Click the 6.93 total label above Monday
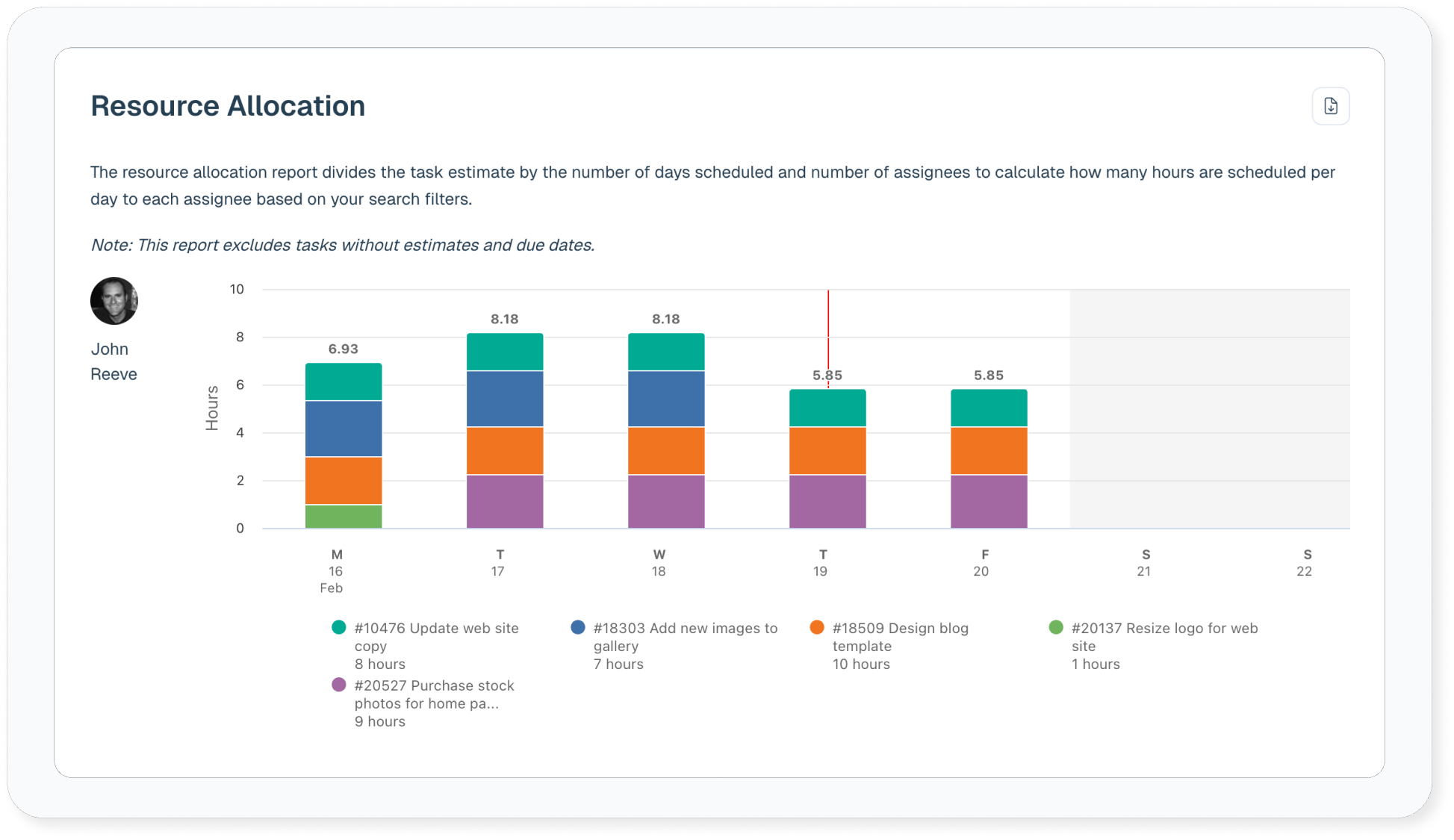The height and width of the screenshot is (840, 1454). coord(344,349)
